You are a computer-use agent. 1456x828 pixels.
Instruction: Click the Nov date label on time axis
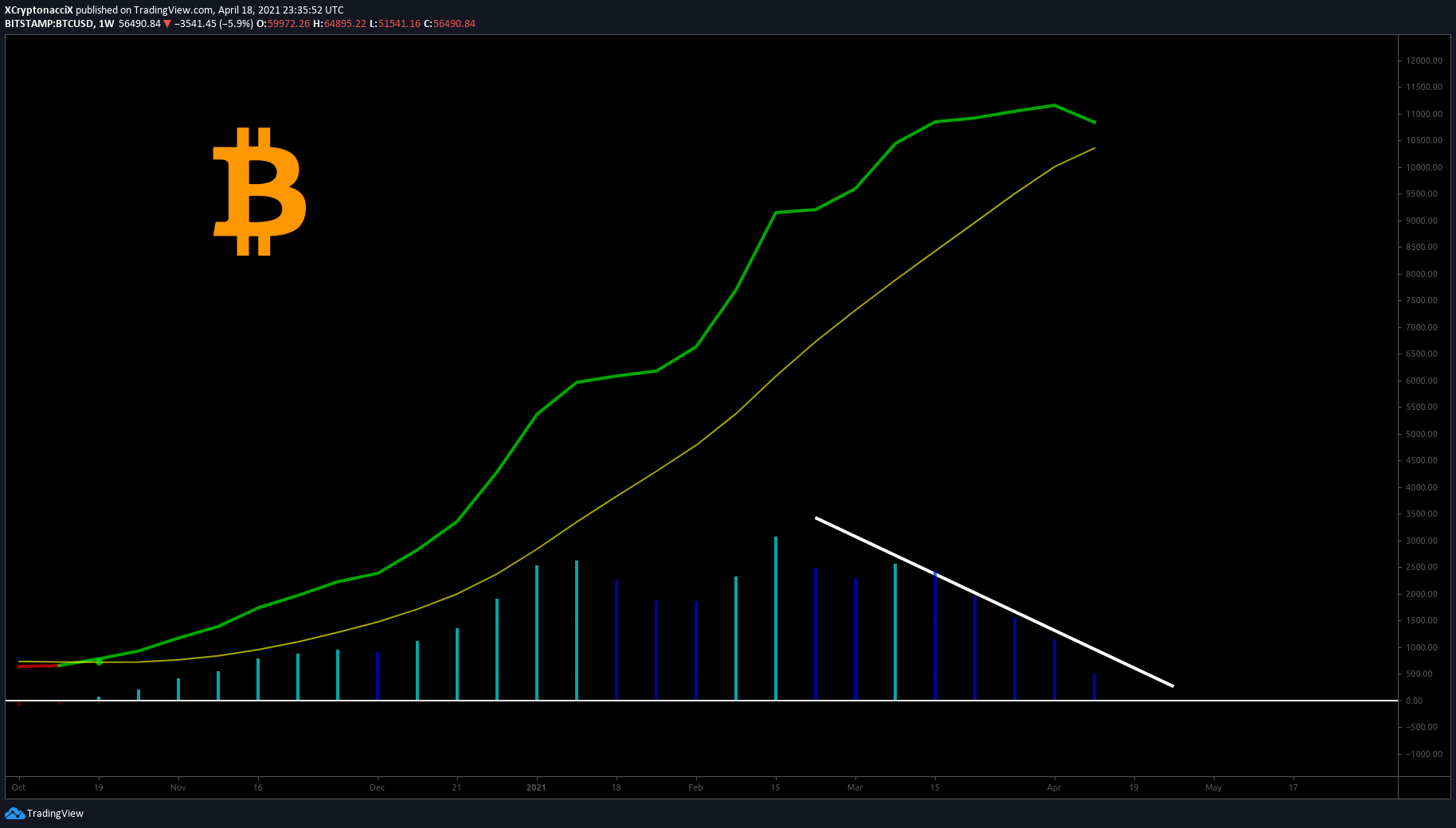[178, 787]
